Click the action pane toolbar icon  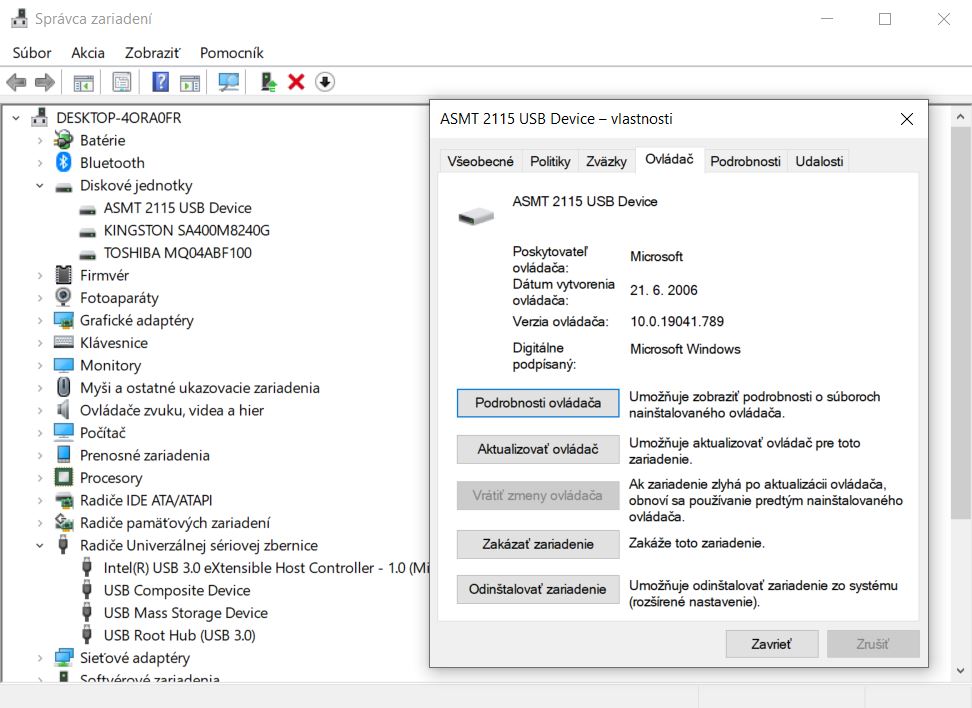point(190,82)
